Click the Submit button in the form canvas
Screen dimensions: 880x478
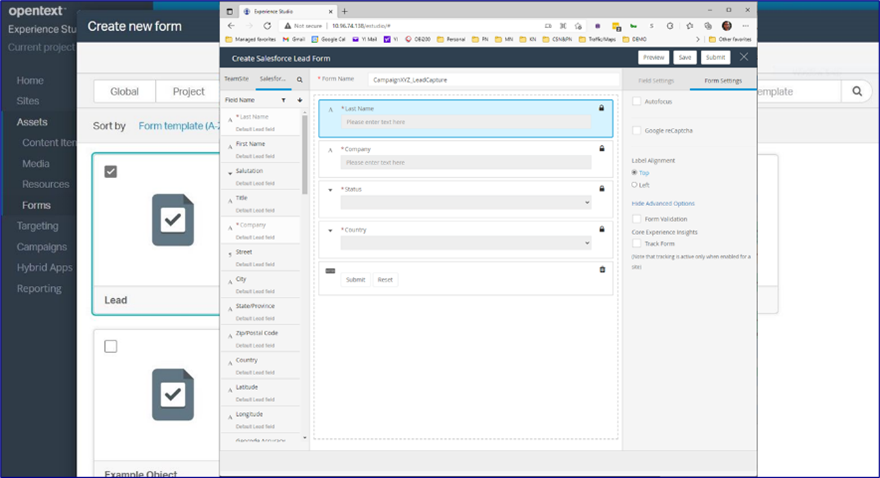tap(355, 279)
